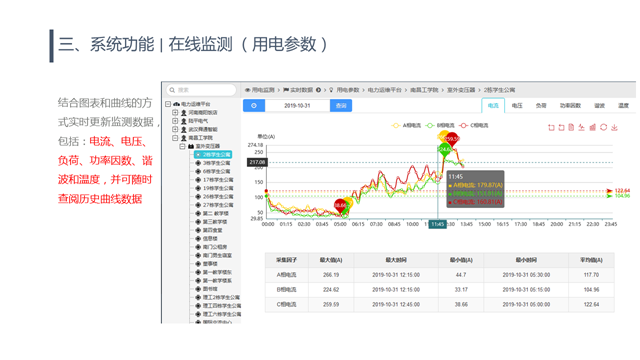Switch to the 负荷 tab
Image resolution: width=640 pixels, height=360 pixels.
541,105
